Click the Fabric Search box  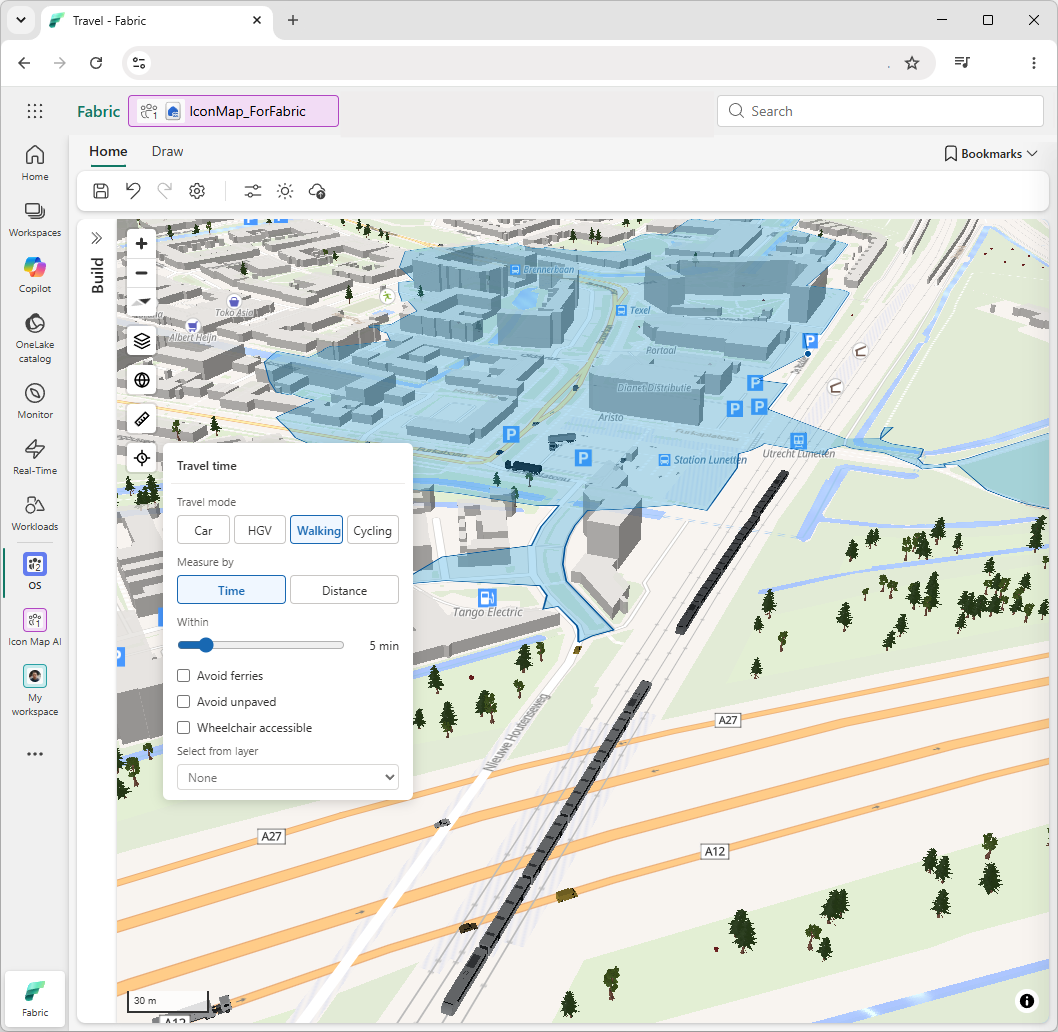coord(881,111)
